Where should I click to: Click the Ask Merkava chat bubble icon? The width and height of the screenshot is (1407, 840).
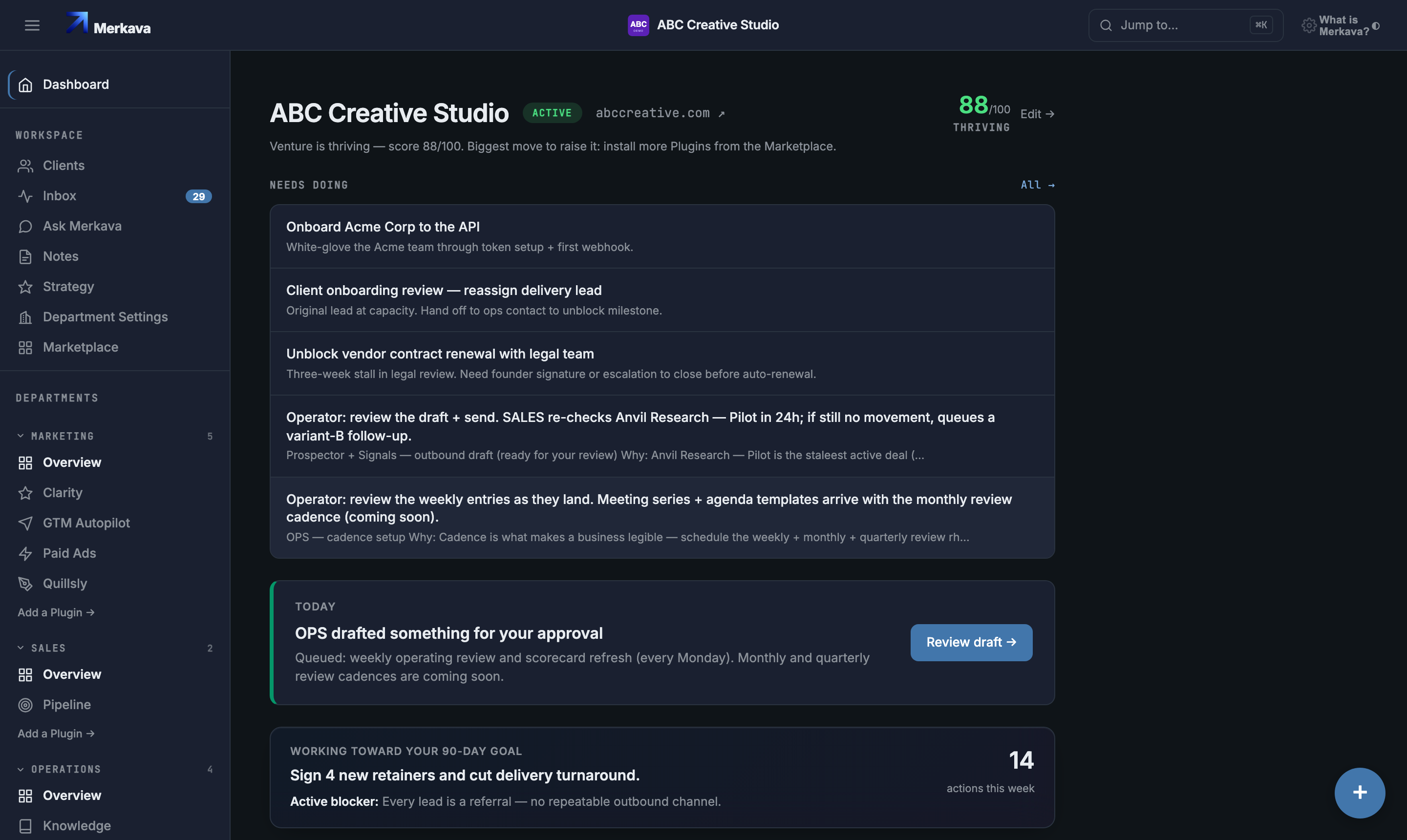[x=25, y=227]
